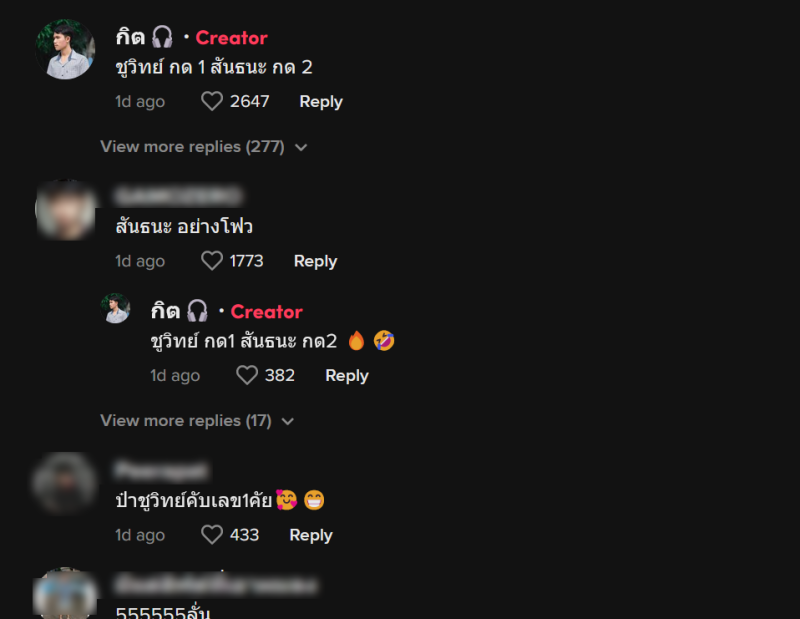Open blurred username above second comment
Image resolution: width=800 pixels, height=619 pixels.
coord(179,195)
